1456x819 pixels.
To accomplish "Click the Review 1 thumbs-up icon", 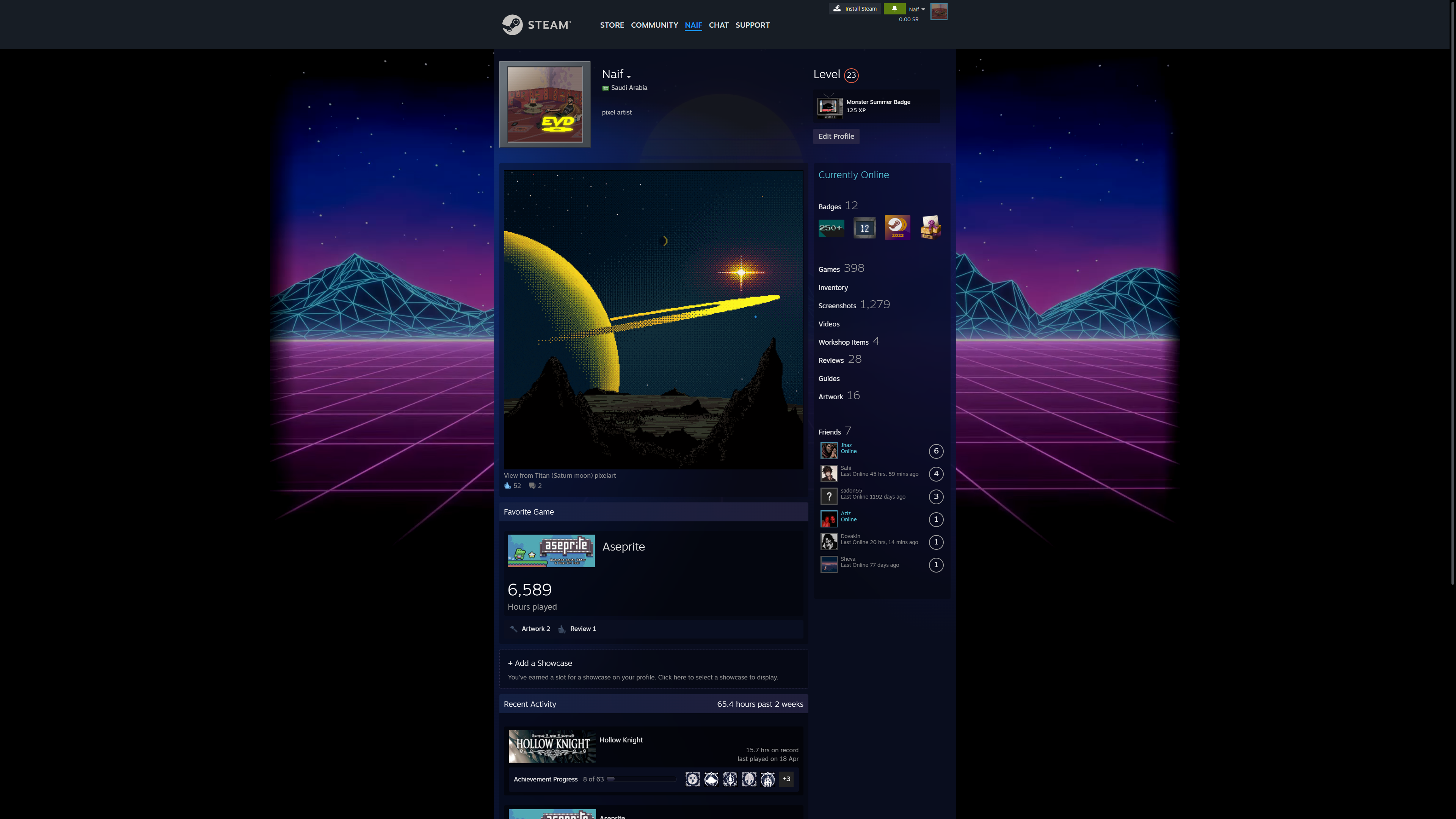I will tap(562, 629).
